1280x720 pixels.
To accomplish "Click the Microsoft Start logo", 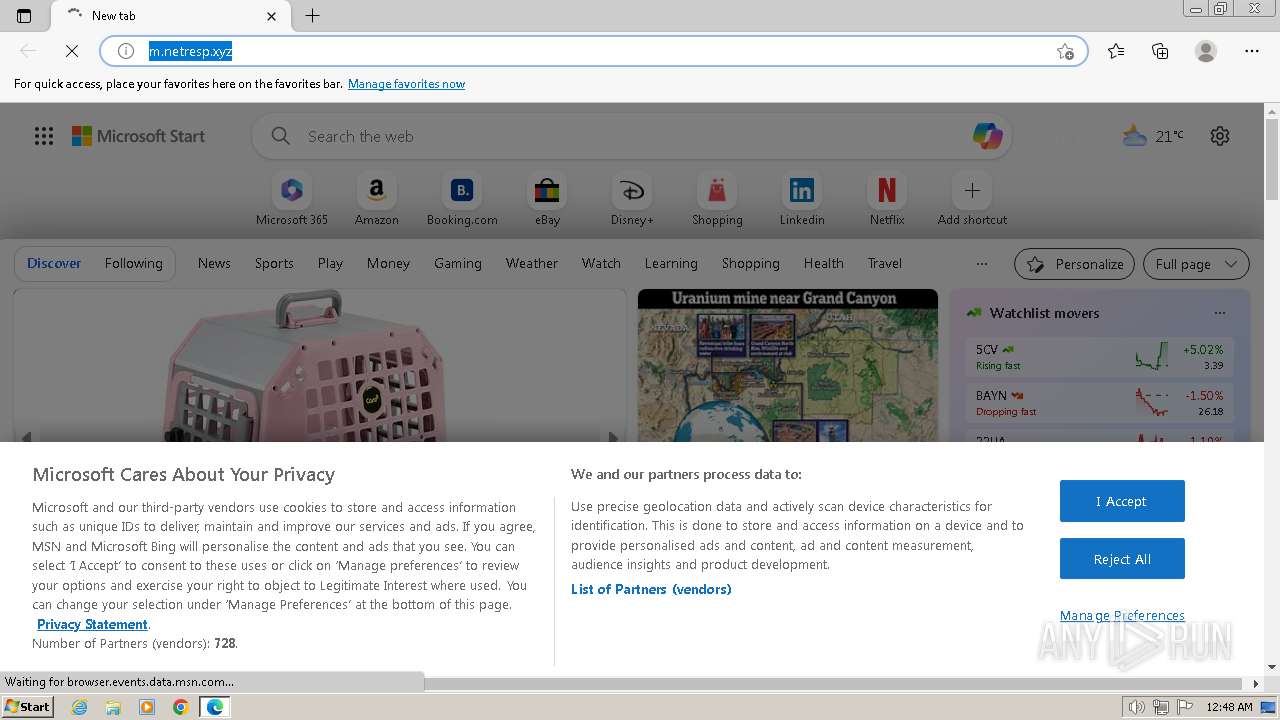I will tap(138, 136).
